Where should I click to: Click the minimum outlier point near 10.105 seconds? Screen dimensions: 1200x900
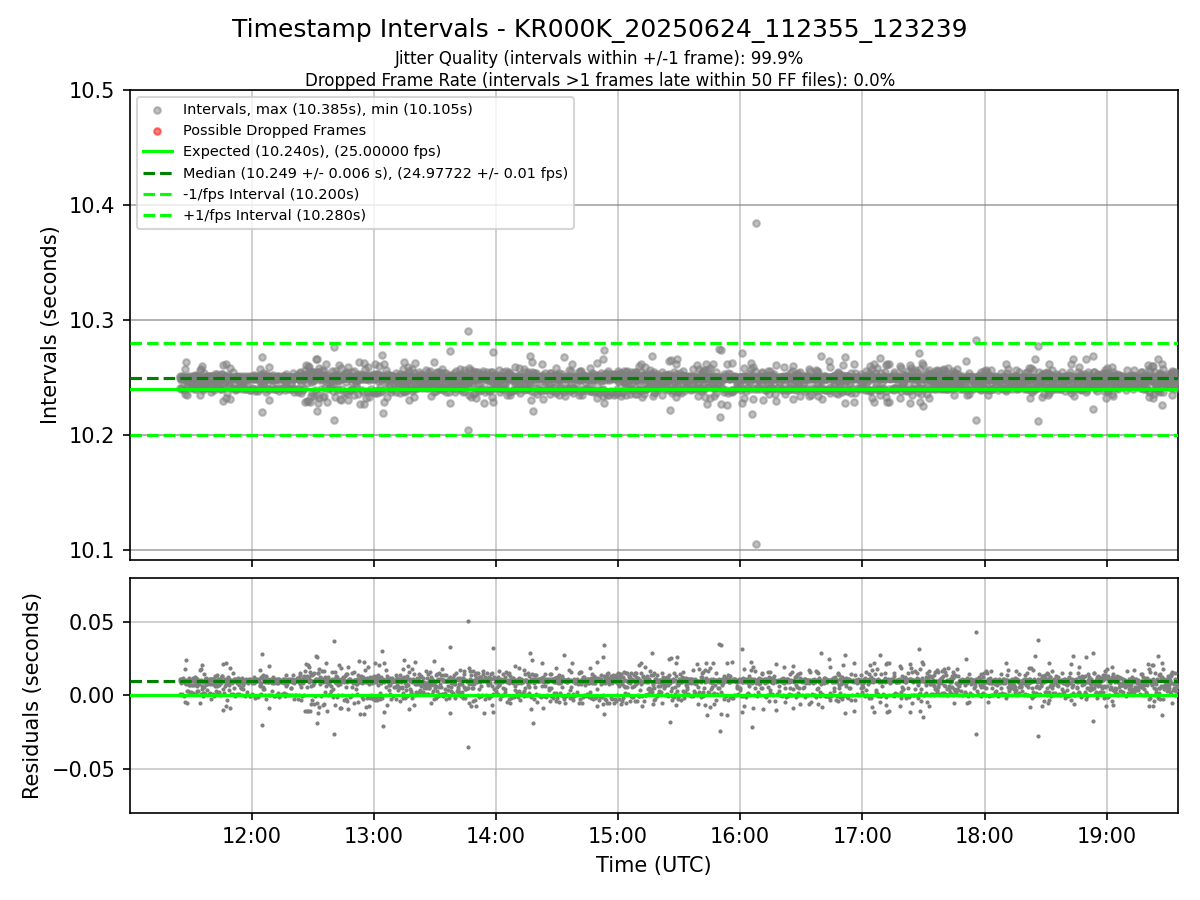coord(756,544)
